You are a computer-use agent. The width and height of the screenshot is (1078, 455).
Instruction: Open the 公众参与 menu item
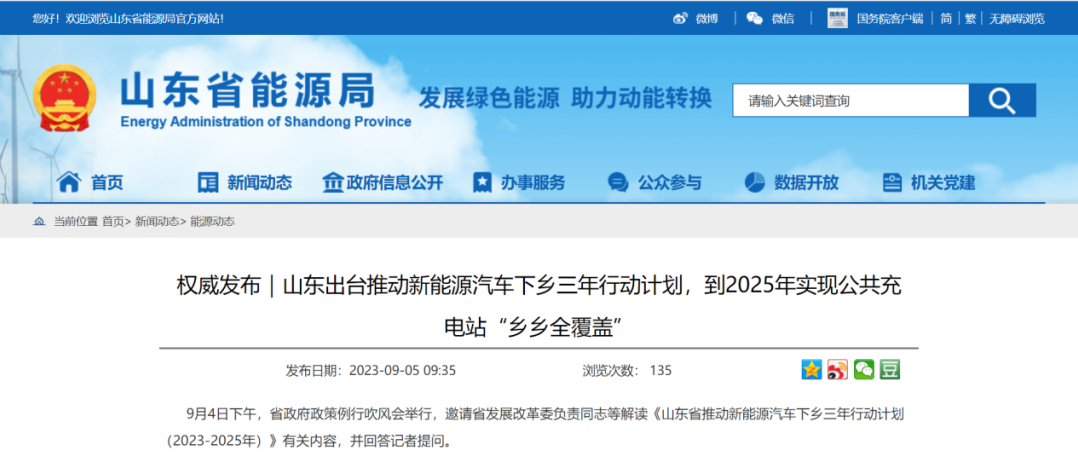click(655, 182)
